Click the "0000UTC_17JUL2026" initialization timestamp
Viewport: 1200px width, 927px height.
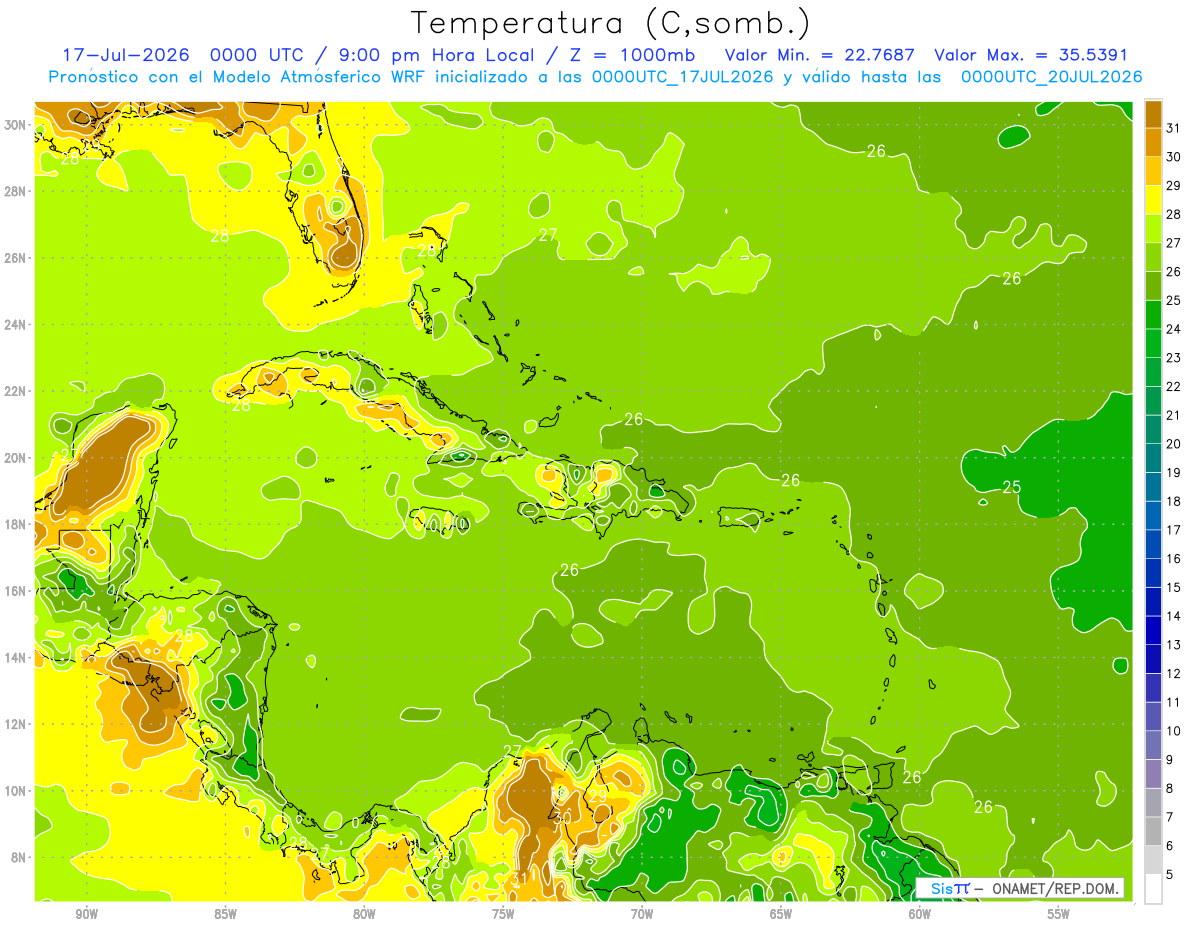[683, 77]
